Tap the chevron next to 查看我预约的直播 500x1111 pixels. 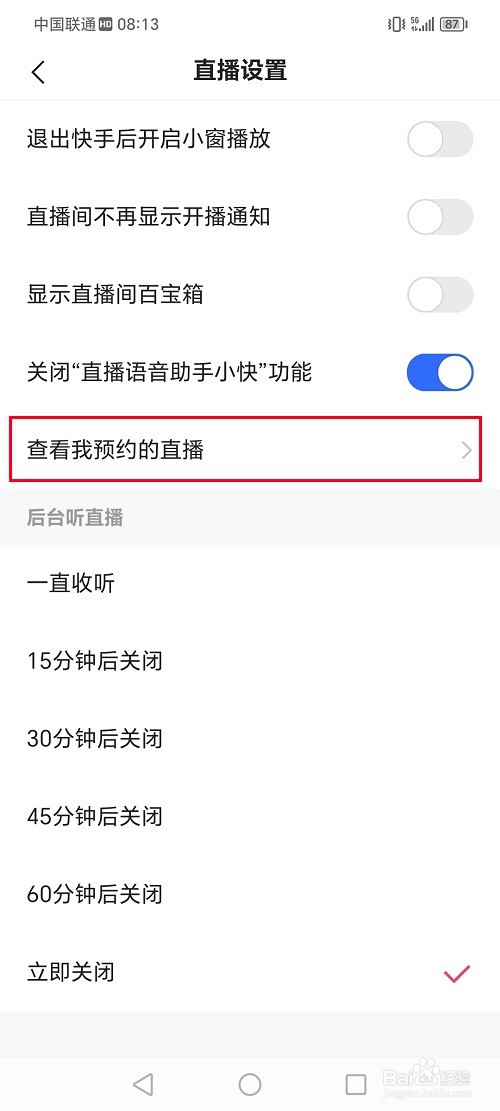click(466, 450)
